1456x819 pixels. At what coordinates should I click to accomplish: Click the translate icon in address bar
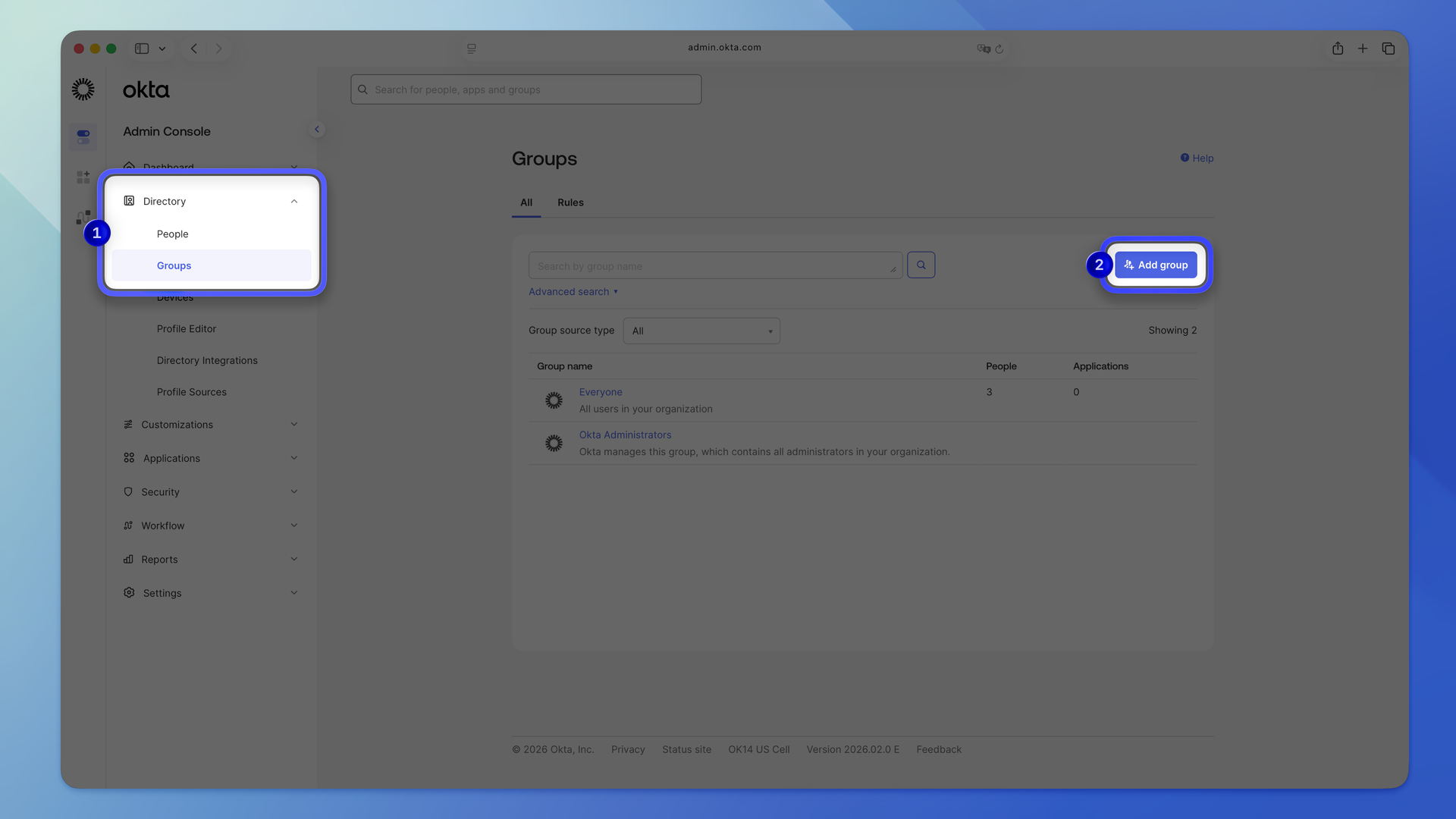click(x=984, y=49)
